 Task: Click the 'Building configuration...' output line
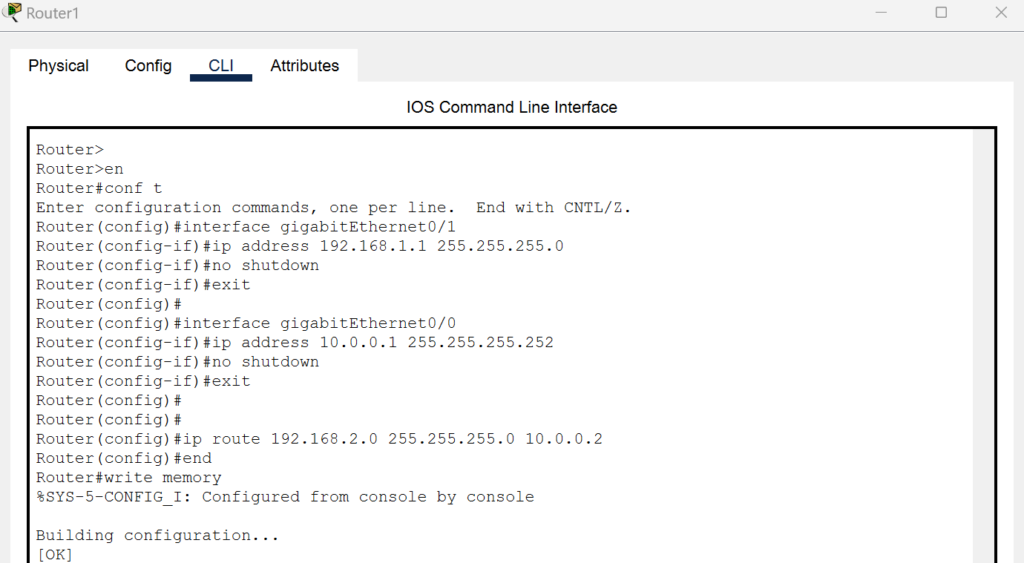point(157,536)
